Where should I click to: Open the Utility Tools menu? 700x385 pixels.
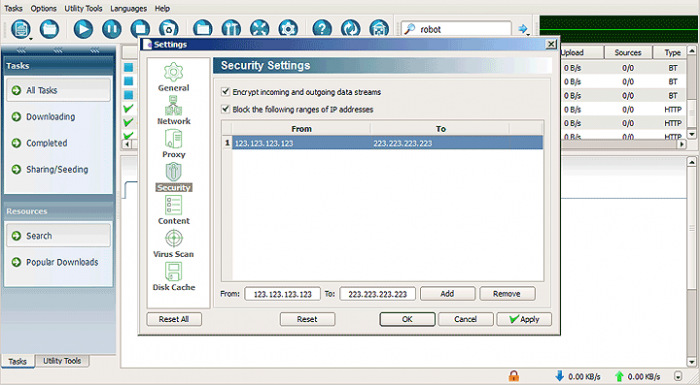[x=83, y=8]
